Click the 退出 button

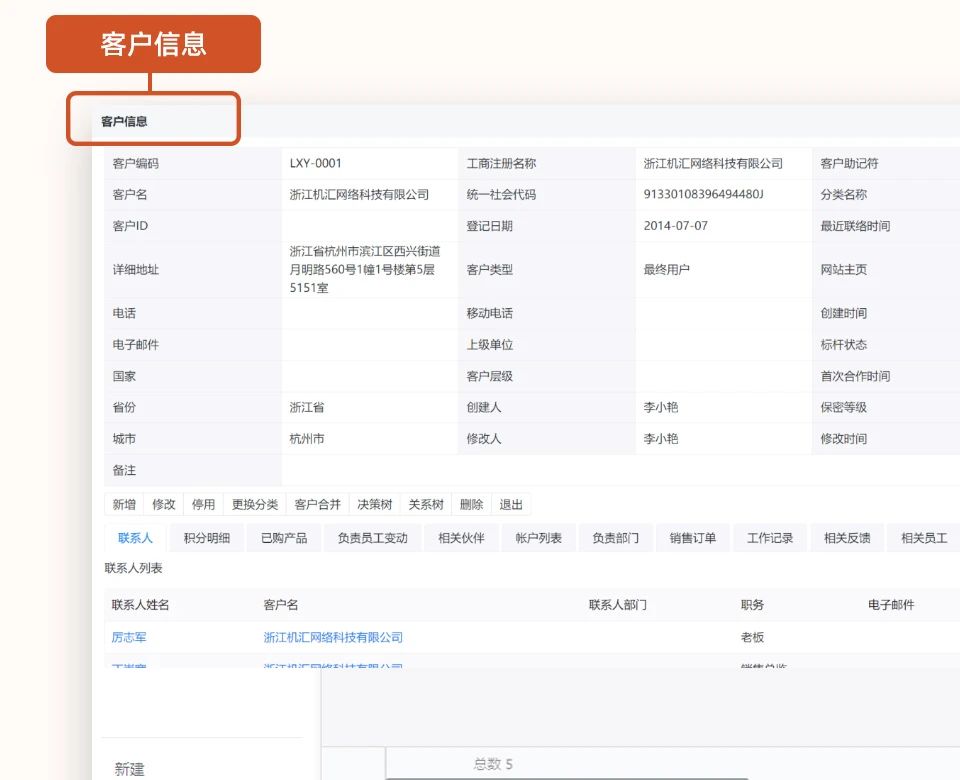(511, 504)
